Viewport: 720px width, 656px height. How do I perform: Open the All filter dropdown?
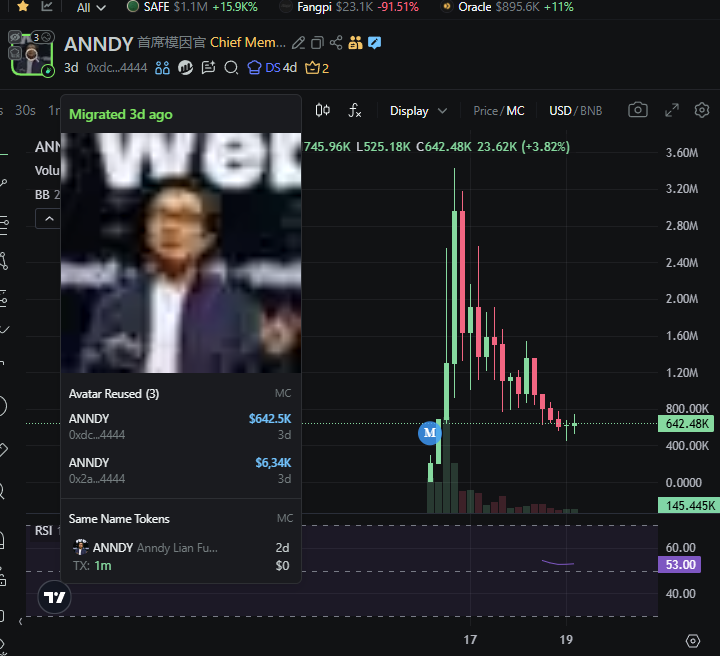coord(91,7)
